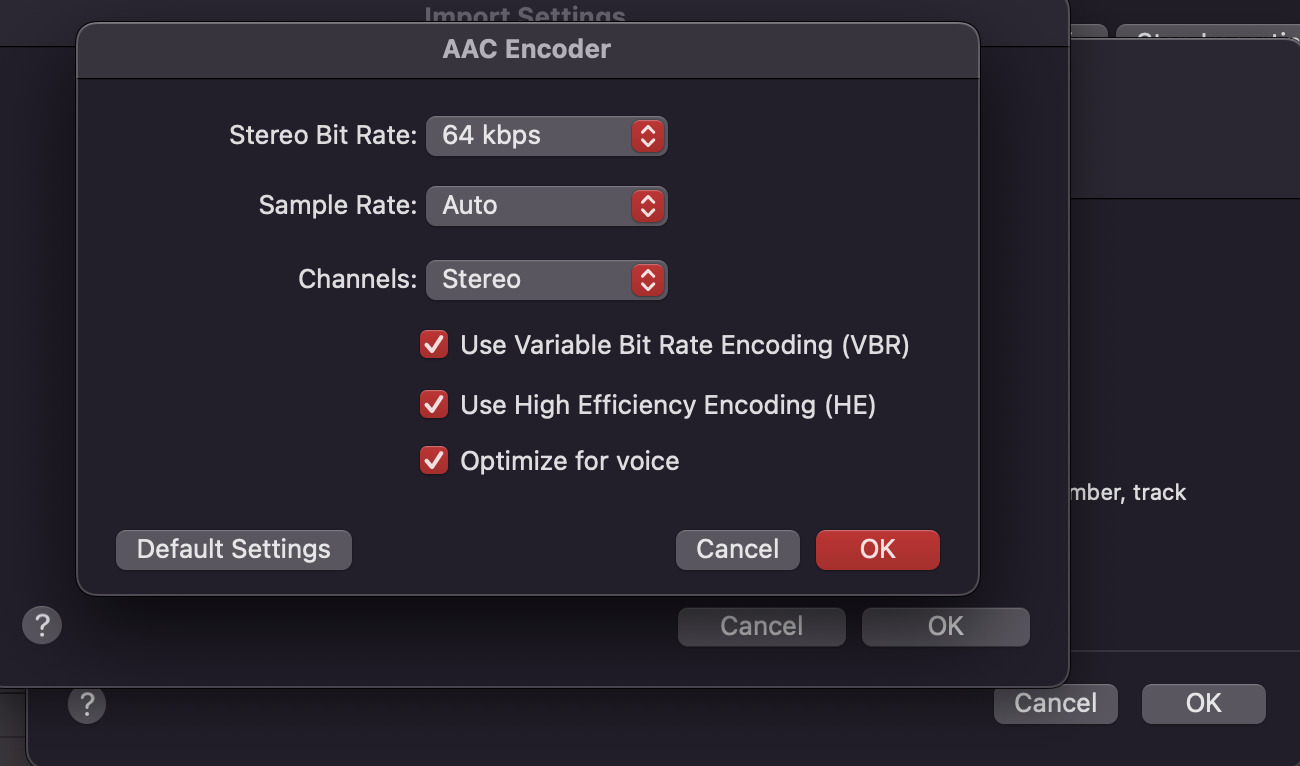Screen dimensions: 1300x766
Task: Uncheck Use High Efficiency Encoding (HE)
Action: 434,405
